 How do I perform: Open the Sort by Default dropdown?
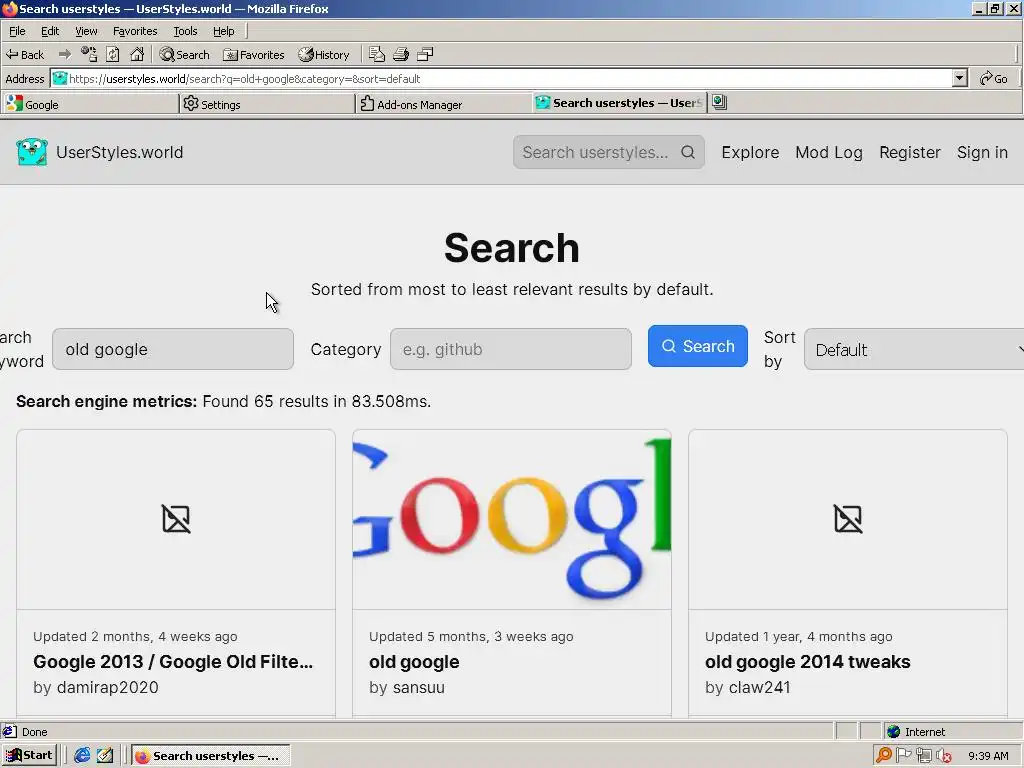pyautogui.click(x=914, y=349)
